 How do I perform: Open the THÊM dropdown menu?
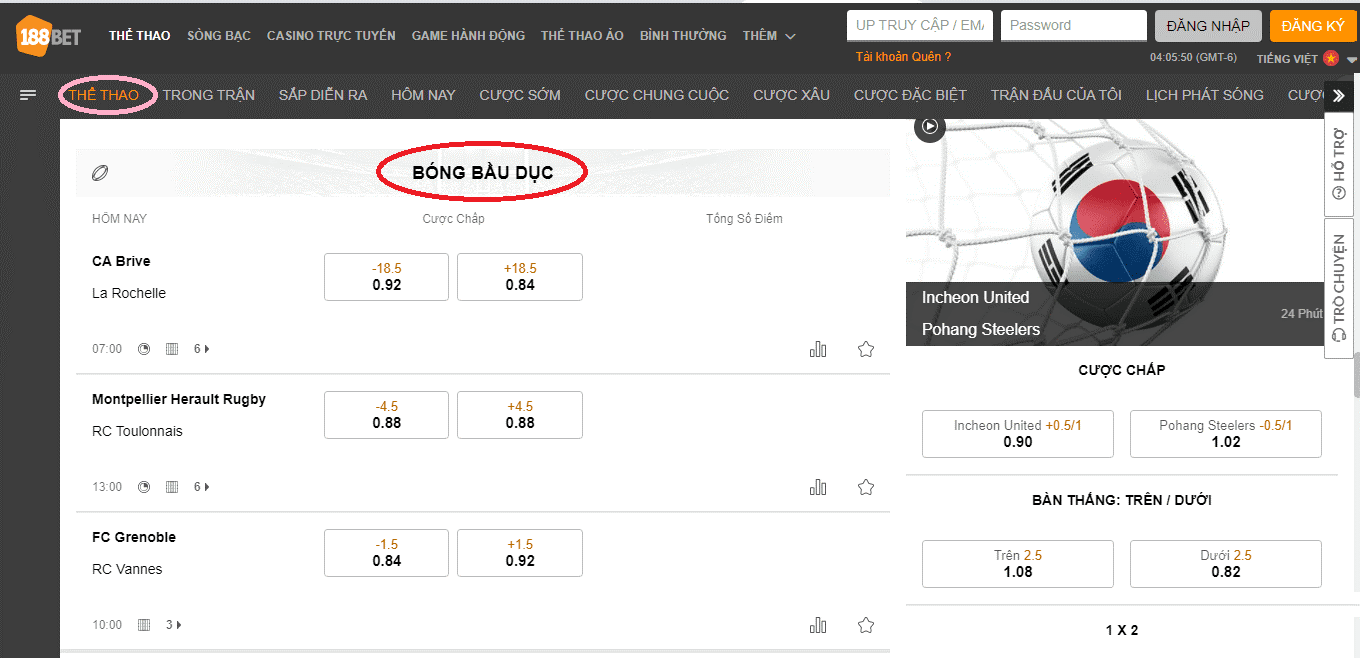point(769,36)
